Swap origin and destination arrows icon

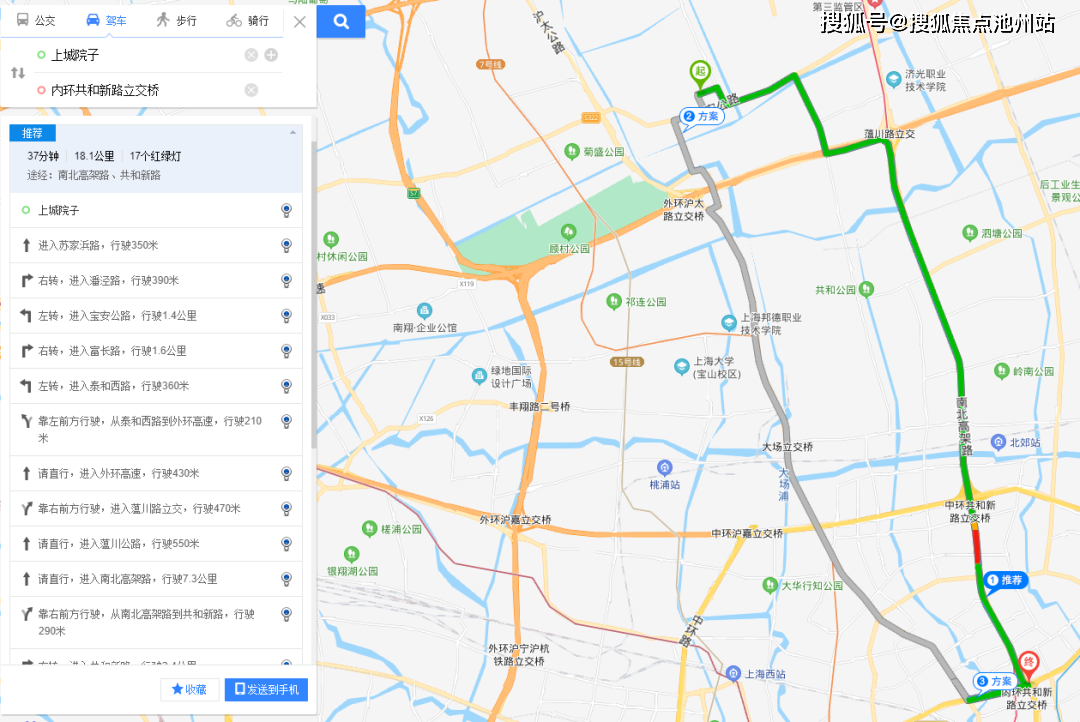(x=18, y=72)
